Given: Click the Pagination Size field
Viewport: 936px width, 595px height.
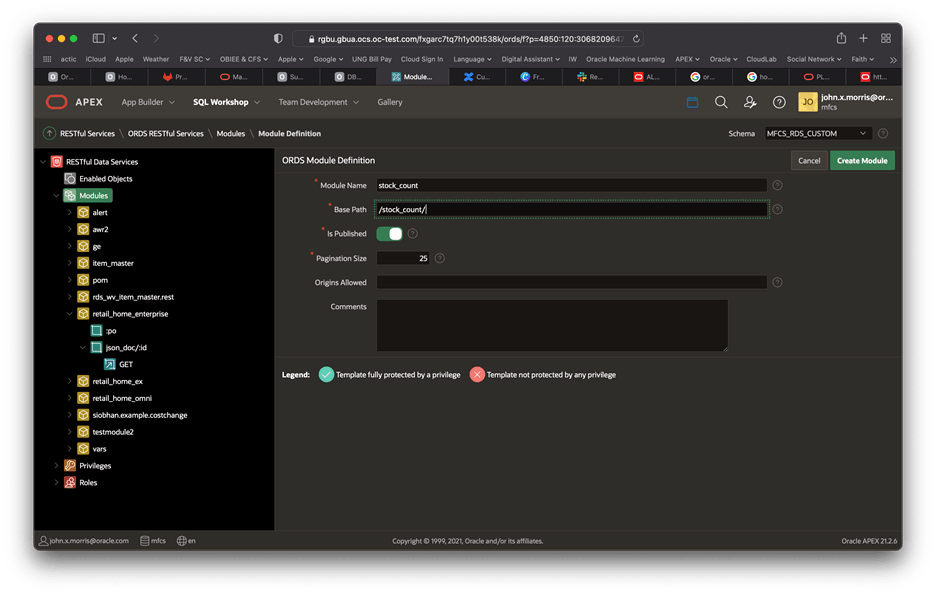Looking at the screenshot, I should pyautogui.click(x=402, y=258).
